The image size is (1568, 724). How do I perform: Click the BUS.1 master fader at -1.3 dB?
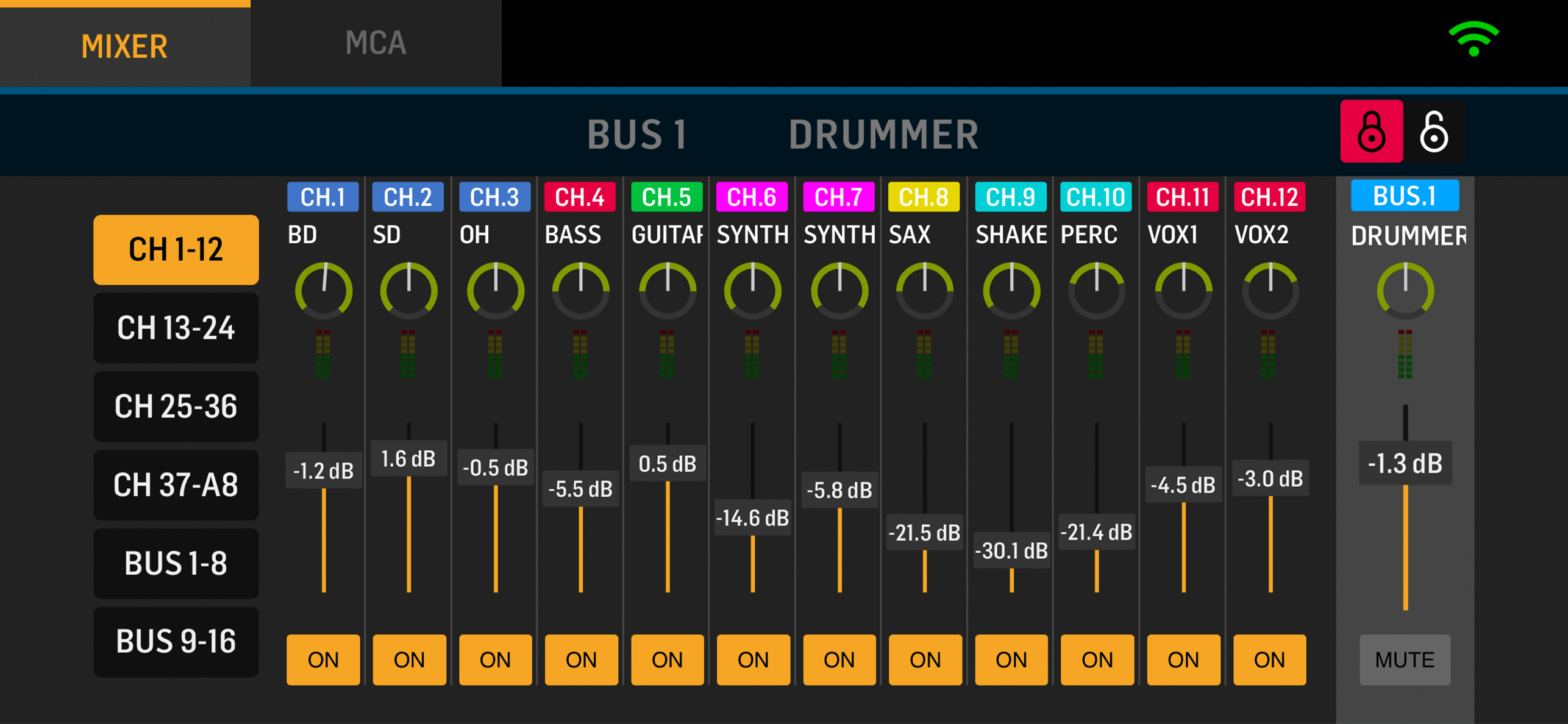[x=1405, y=464]
